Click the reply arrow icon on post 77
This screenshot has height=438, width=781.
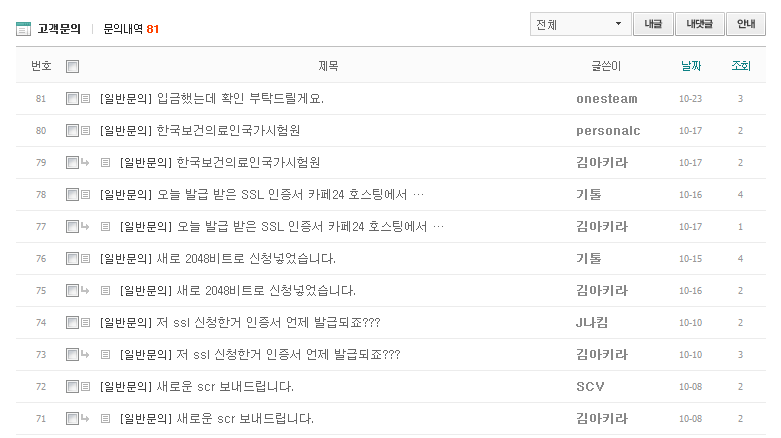[x=85, y=227]
